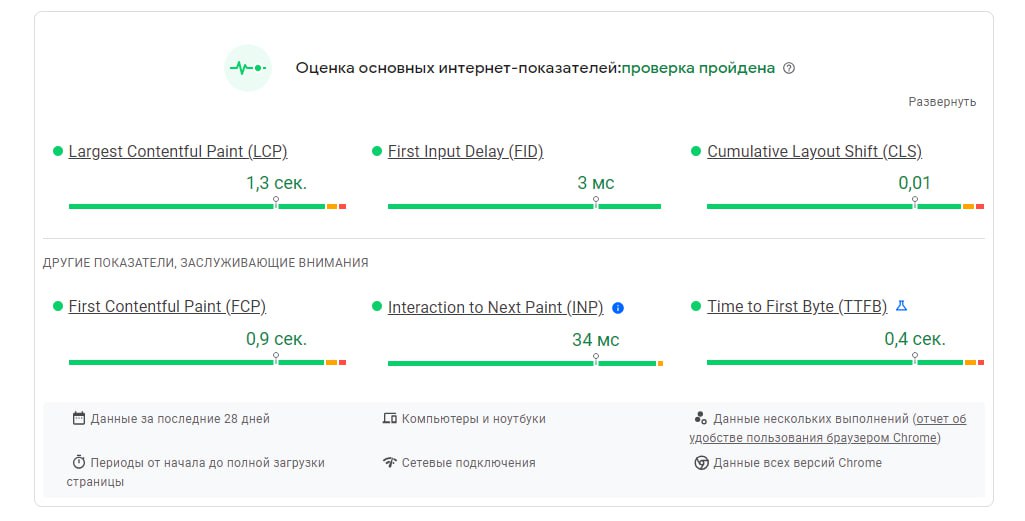Click the computers and laptops device icon
Viewport: 1025px width, 521px height.
[390, 418]
